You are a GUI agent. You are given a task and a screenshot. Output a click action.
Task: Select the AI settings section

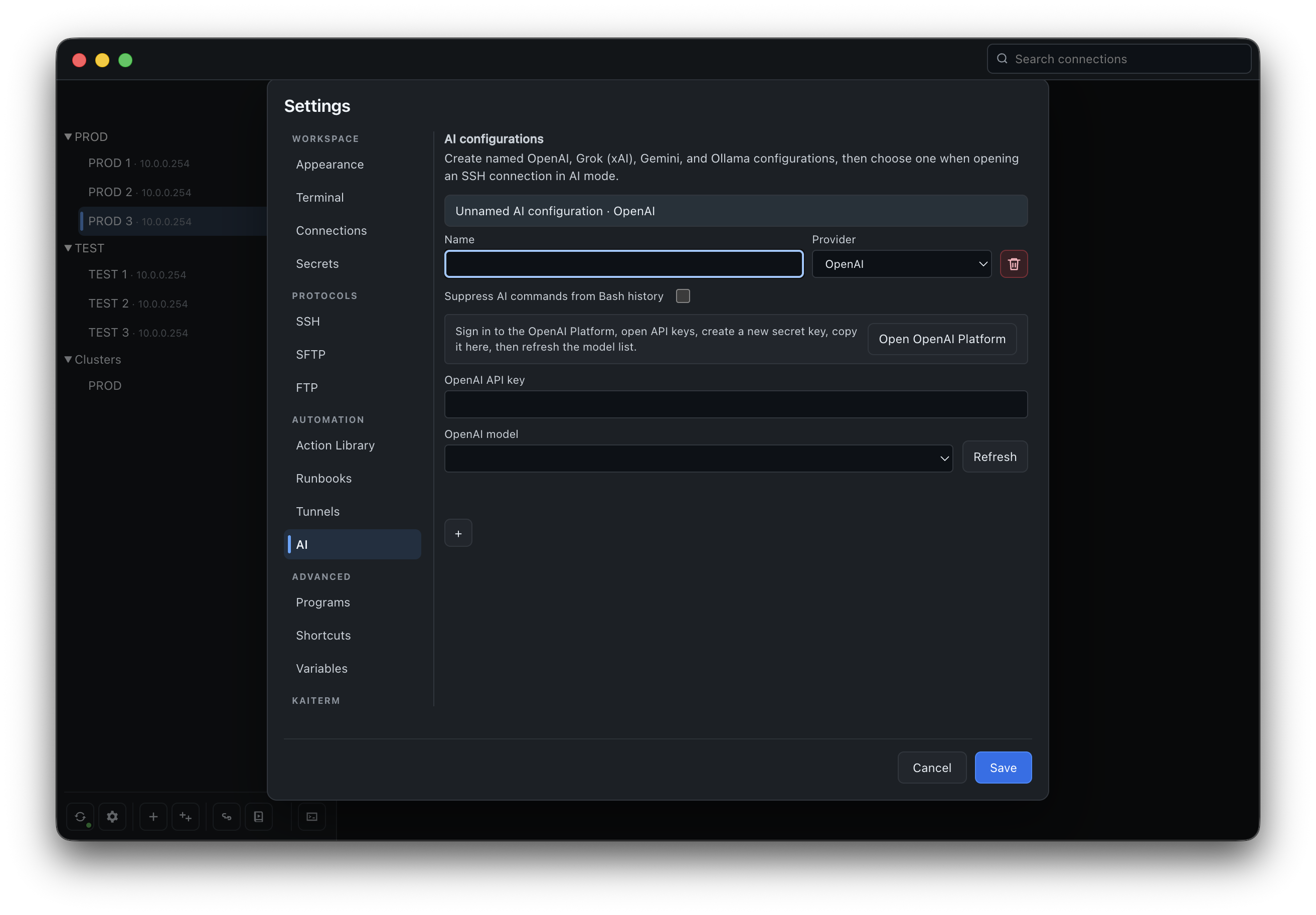point(352,544)
